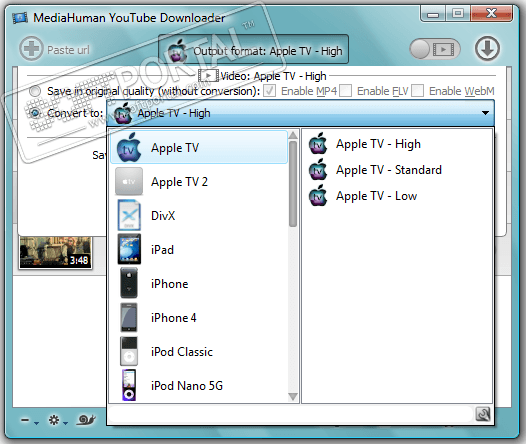Toggle Enable WebM checkbox

pyautogui.click(x=417, y=91)
